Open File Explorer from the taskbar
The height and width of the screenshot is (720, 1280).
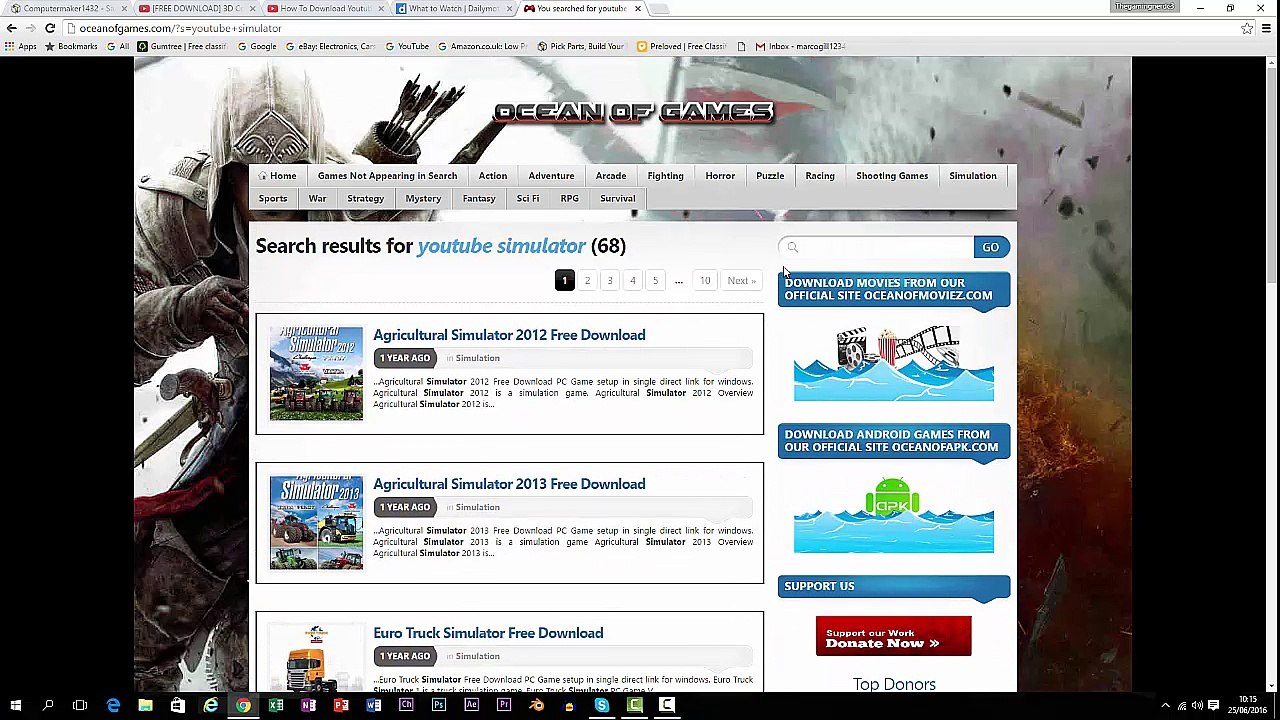tap(145, 706)
